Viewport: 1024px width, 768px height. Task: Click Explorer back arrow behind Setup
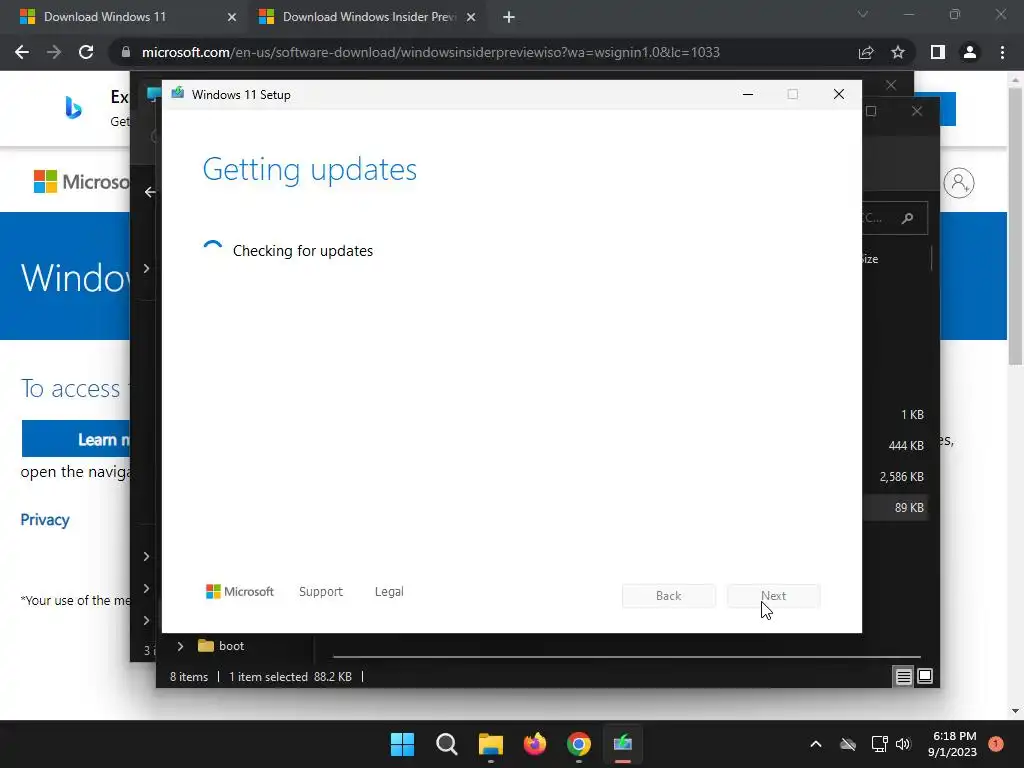(150, 192)
